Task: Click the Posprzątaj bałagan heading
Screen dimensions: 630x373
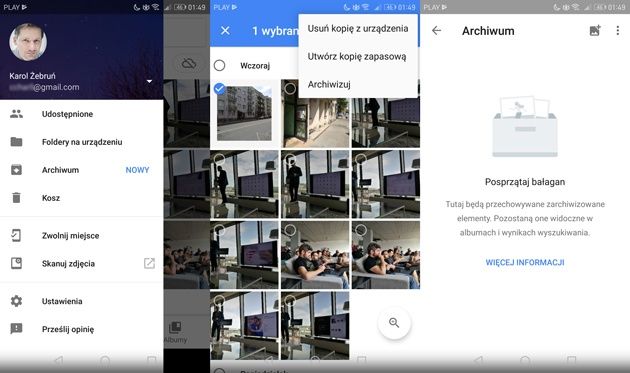Action: tap(525, 182)
